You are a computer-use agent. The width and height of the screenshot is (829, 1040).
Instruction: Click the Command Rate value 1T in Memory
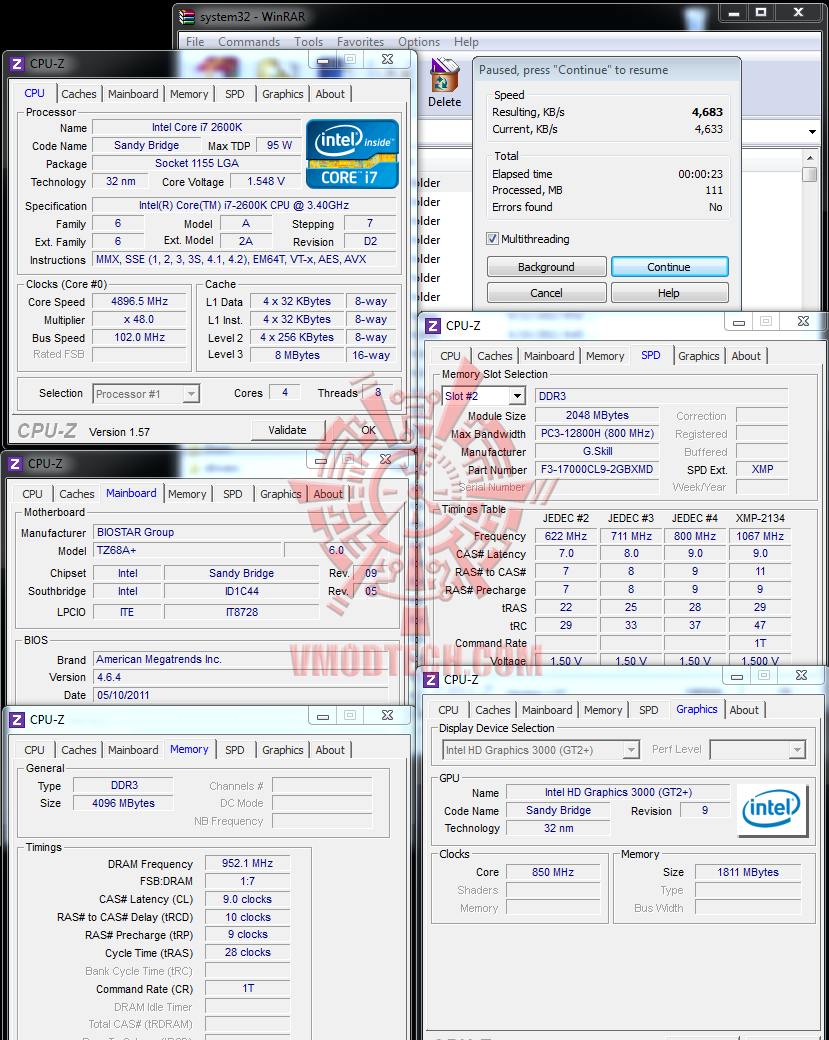(x=247, y=988)
